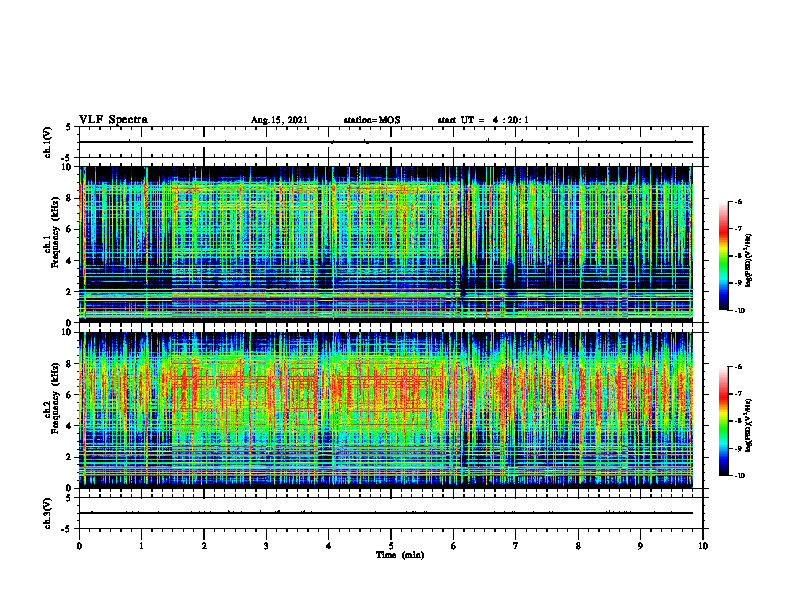This screenshot has height=612, width=792.
Task: Click the "2" kHz tick on ch.2 frequency axis
Action: [70, 457]
